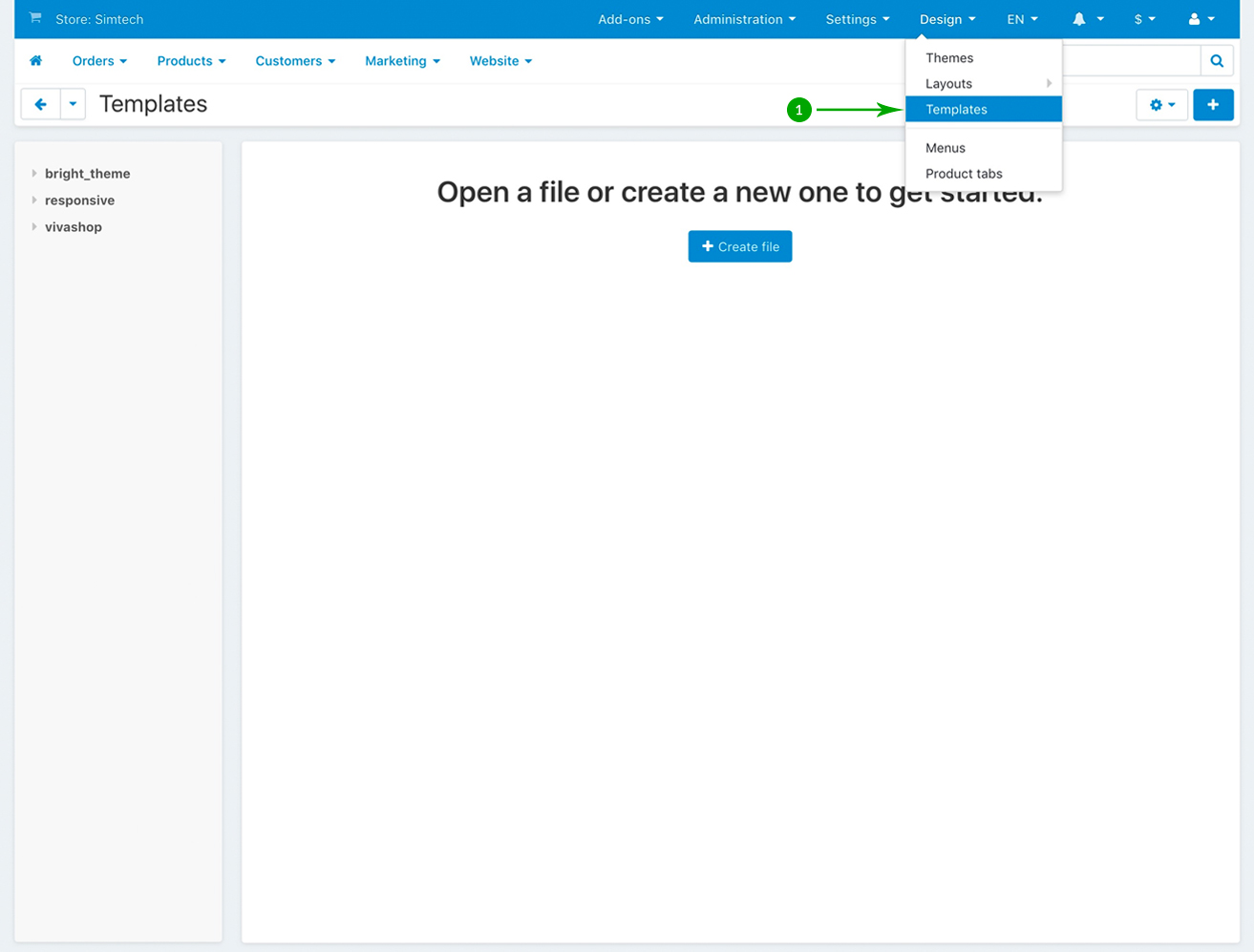Open the user account icon menu

click(1201, 19)
